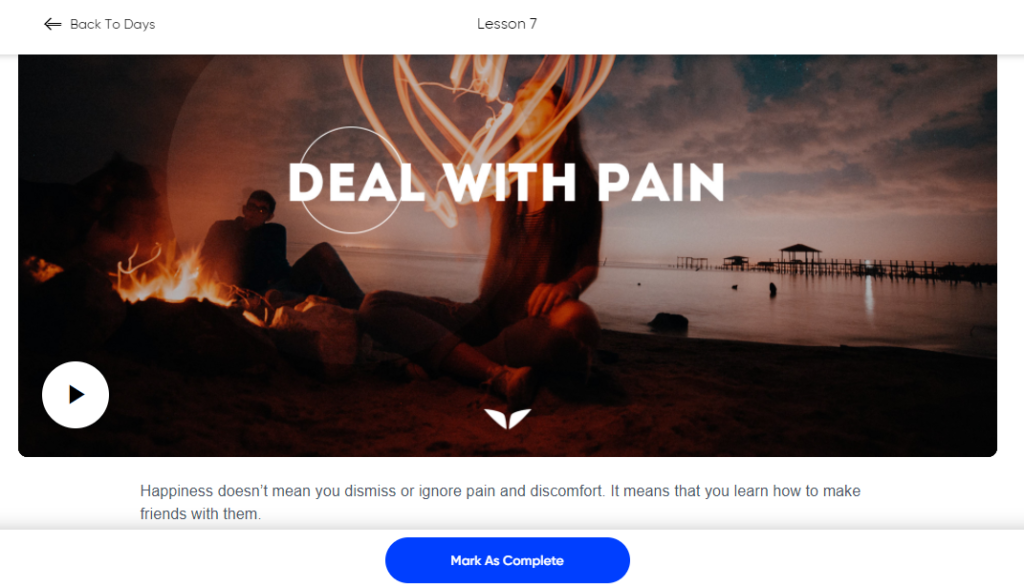
Task: Click the 'friends with them.' text line
Action: [x=200, y=514]
